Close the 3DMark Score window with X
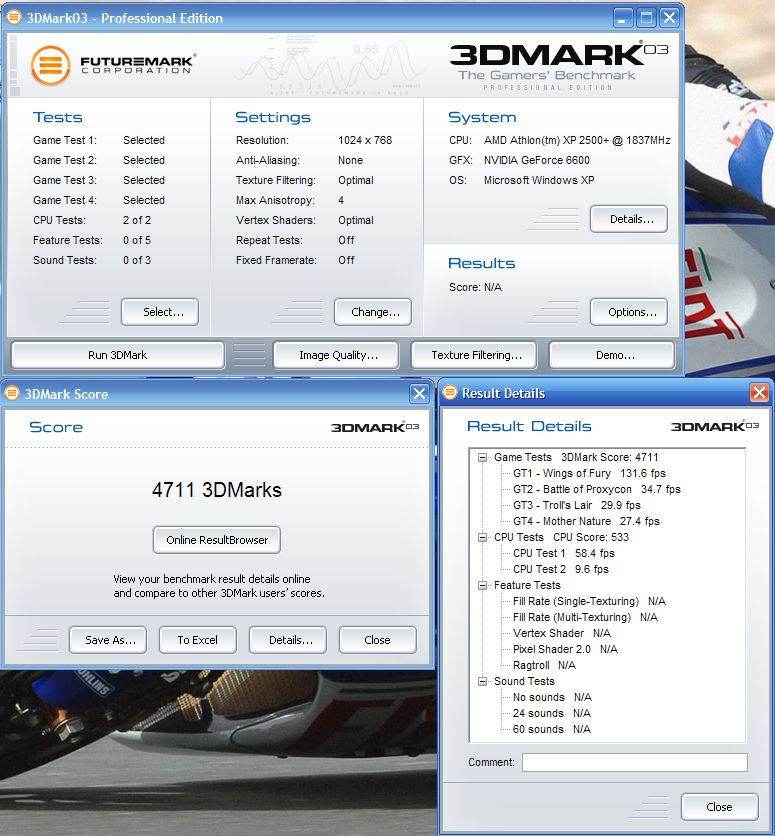 click(419, 393)
